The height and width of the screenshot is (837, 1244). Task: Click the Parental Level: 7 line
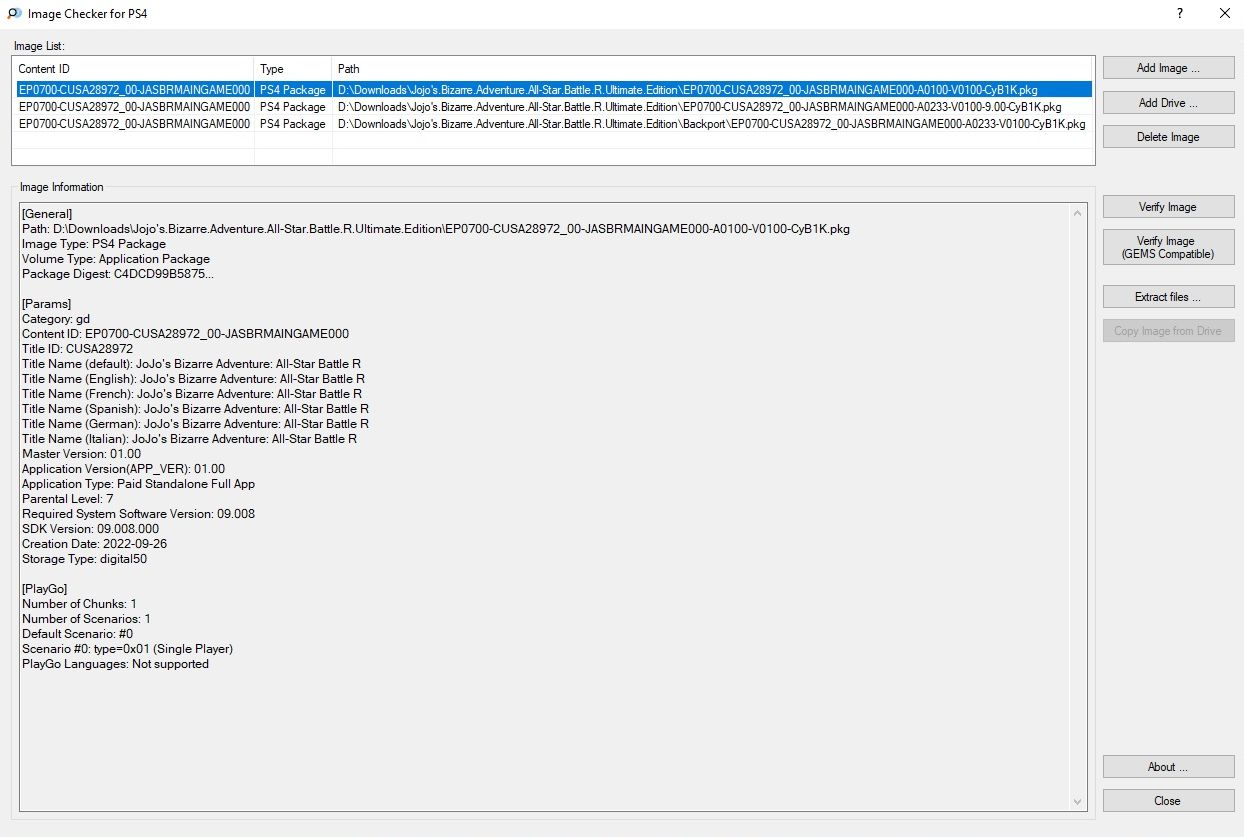68,499
